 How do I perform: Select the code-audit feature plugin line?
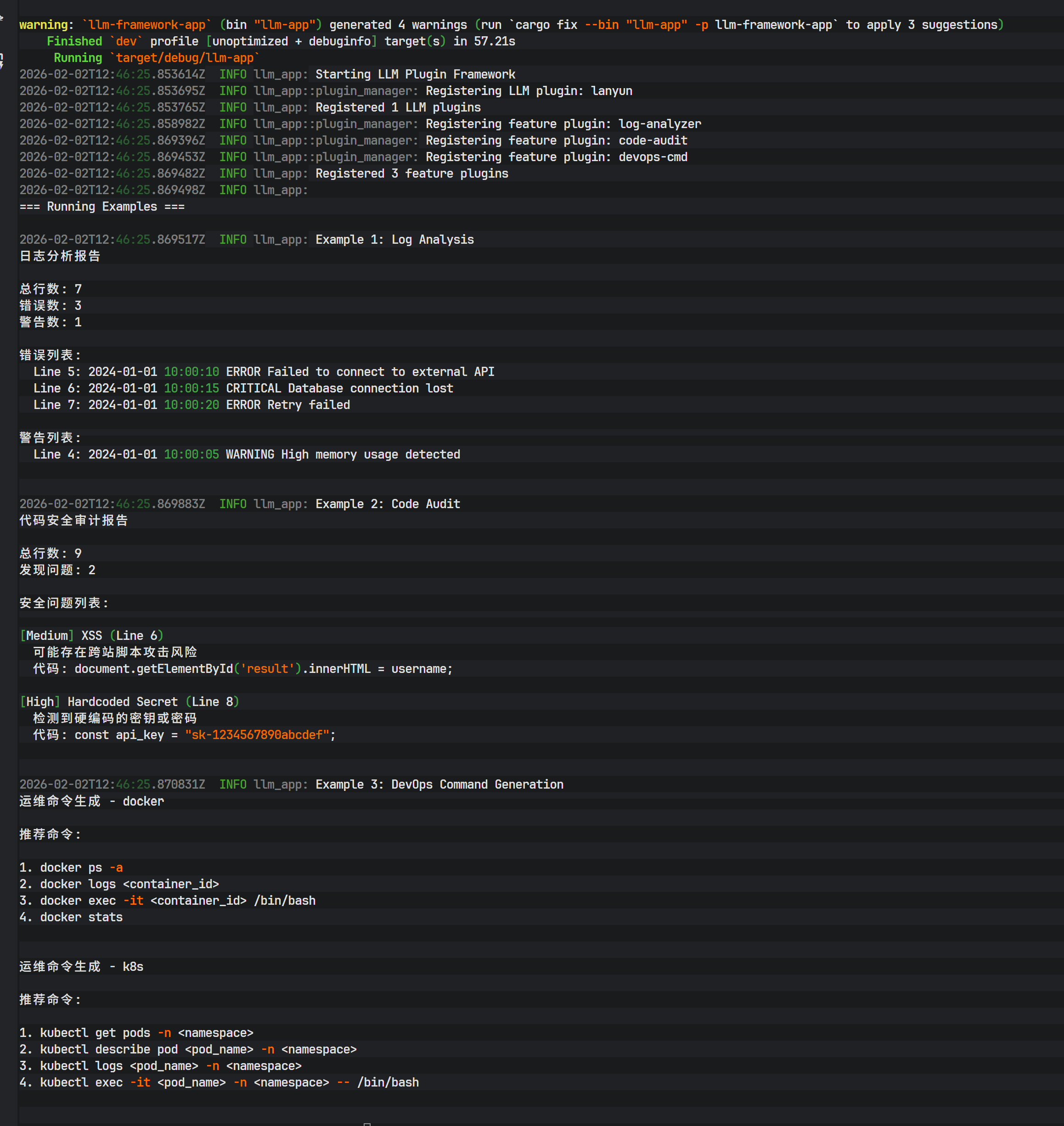(557, 140)
